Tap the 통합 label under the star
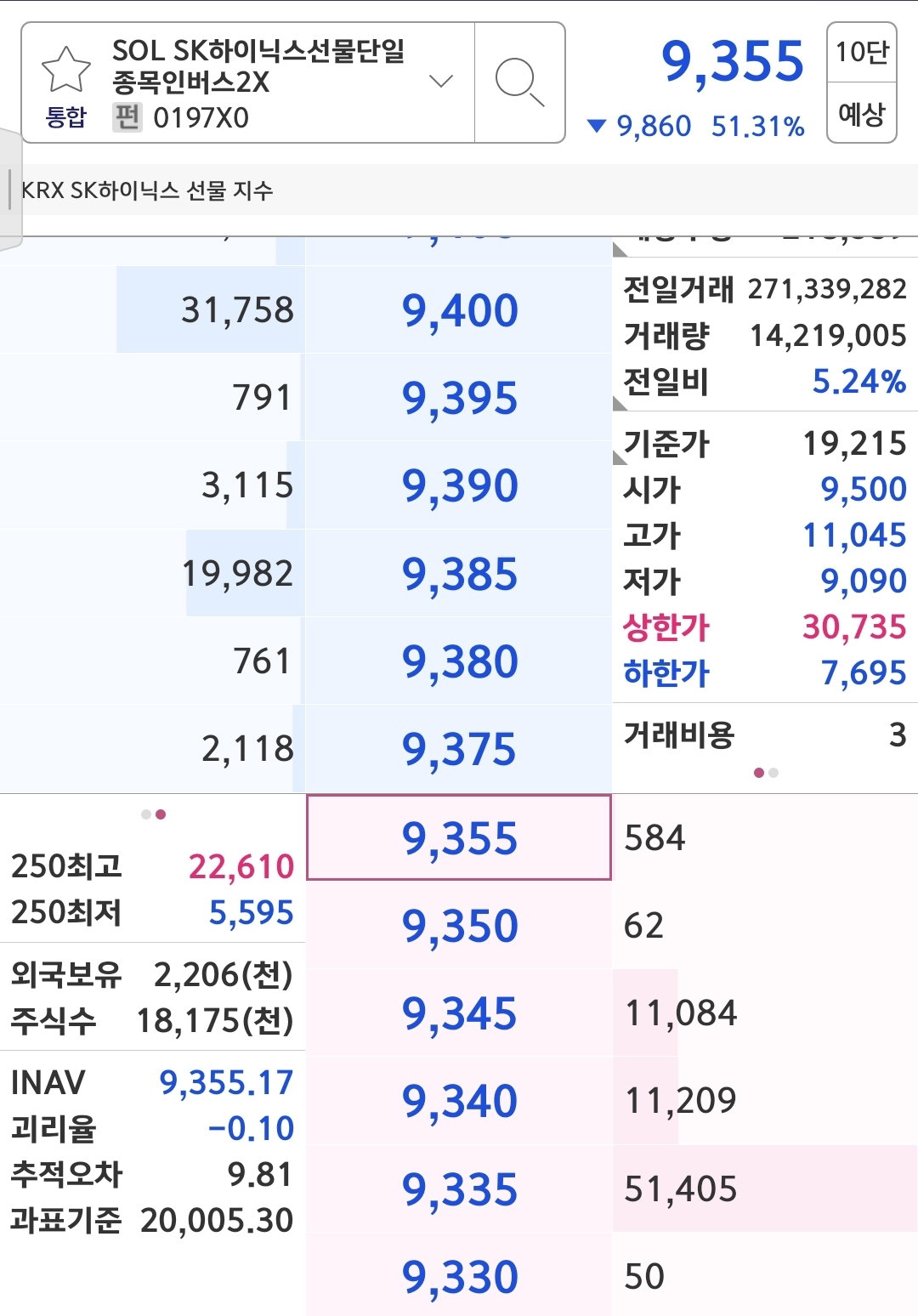The image size is (918, 1316). pos(66,116)
